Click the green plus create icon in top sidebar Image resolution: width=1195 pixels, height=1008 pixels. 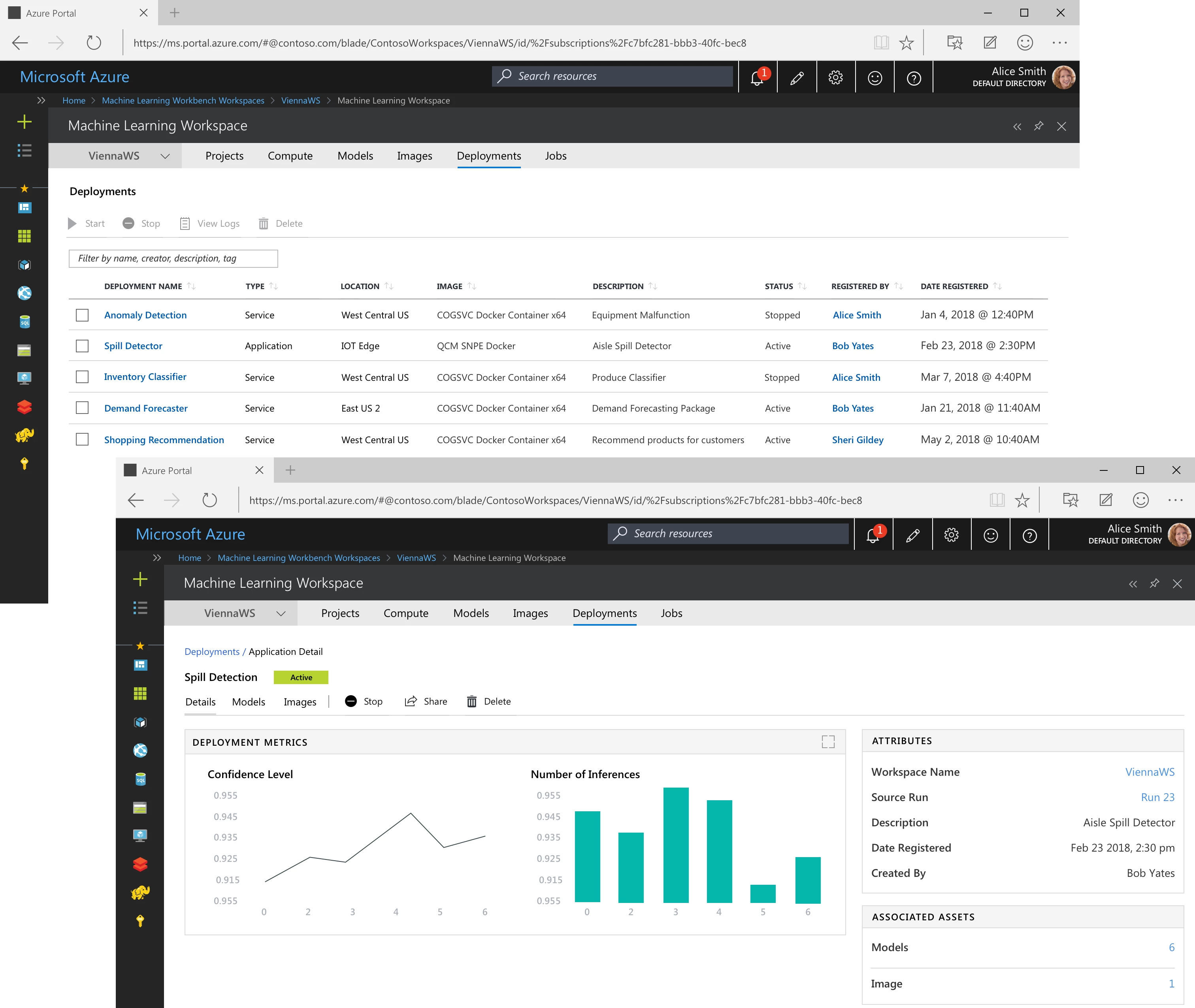pos(25,122)
